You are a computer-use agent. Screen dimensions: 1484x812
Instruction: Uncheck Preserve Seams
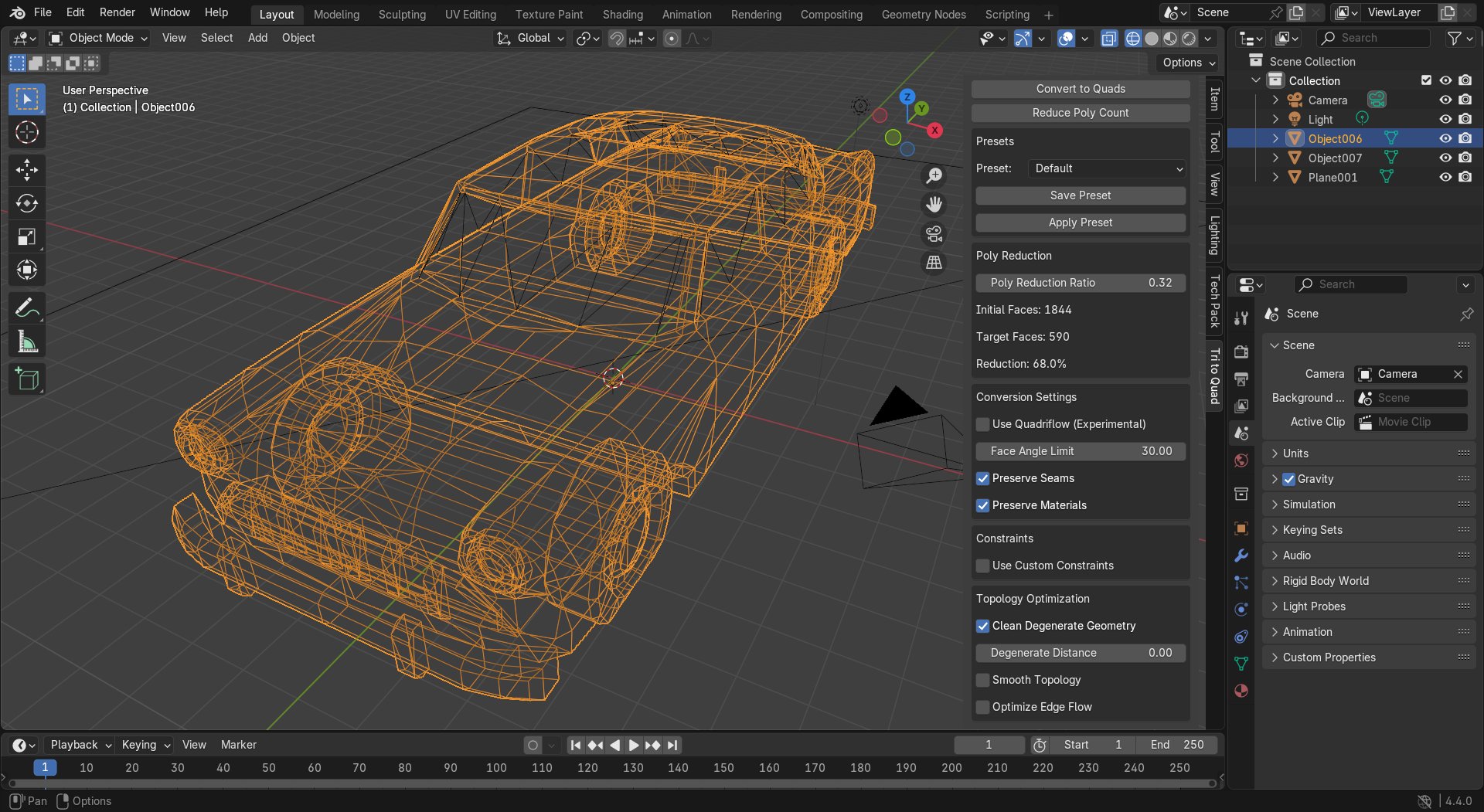(x=982, y=478)
